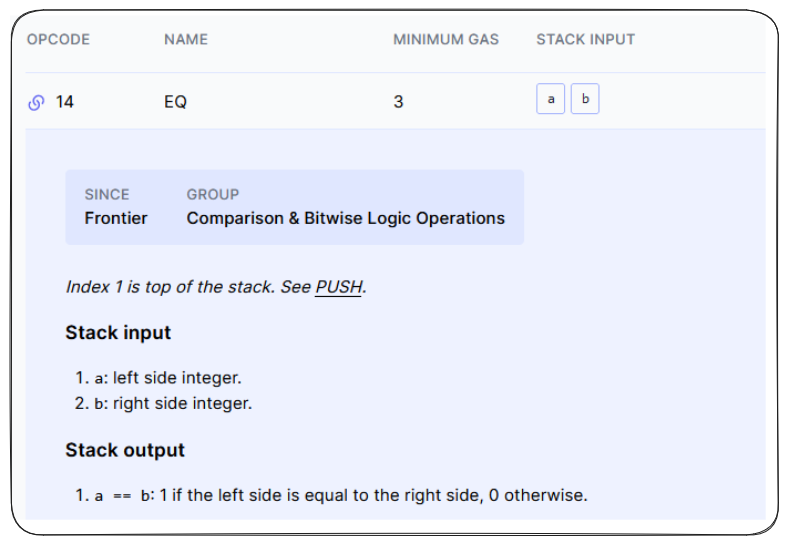
Task: Click the 'b: right side integer' list item
Action: [173, 404]
